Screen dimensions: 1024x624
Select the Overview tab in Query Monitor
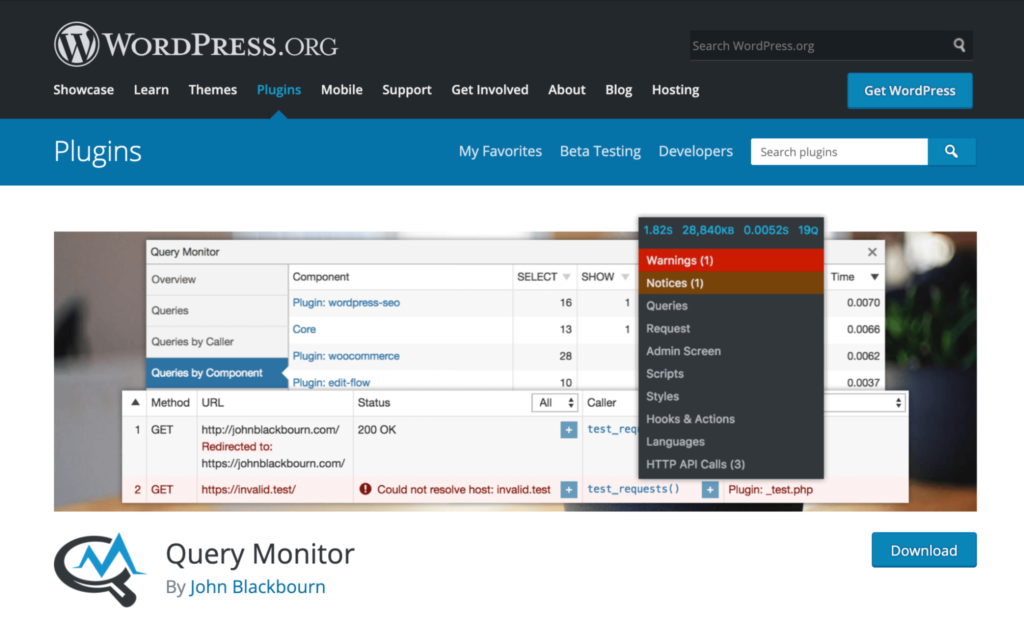(217, 279)
